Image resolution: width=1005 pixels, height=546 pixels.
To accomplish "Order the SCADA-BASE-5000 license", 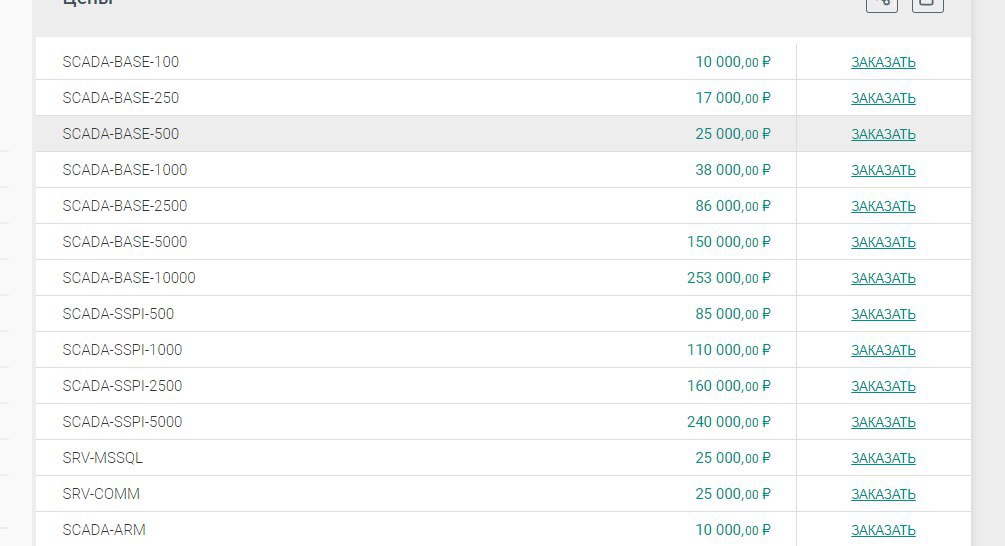I will pos(883,242).
